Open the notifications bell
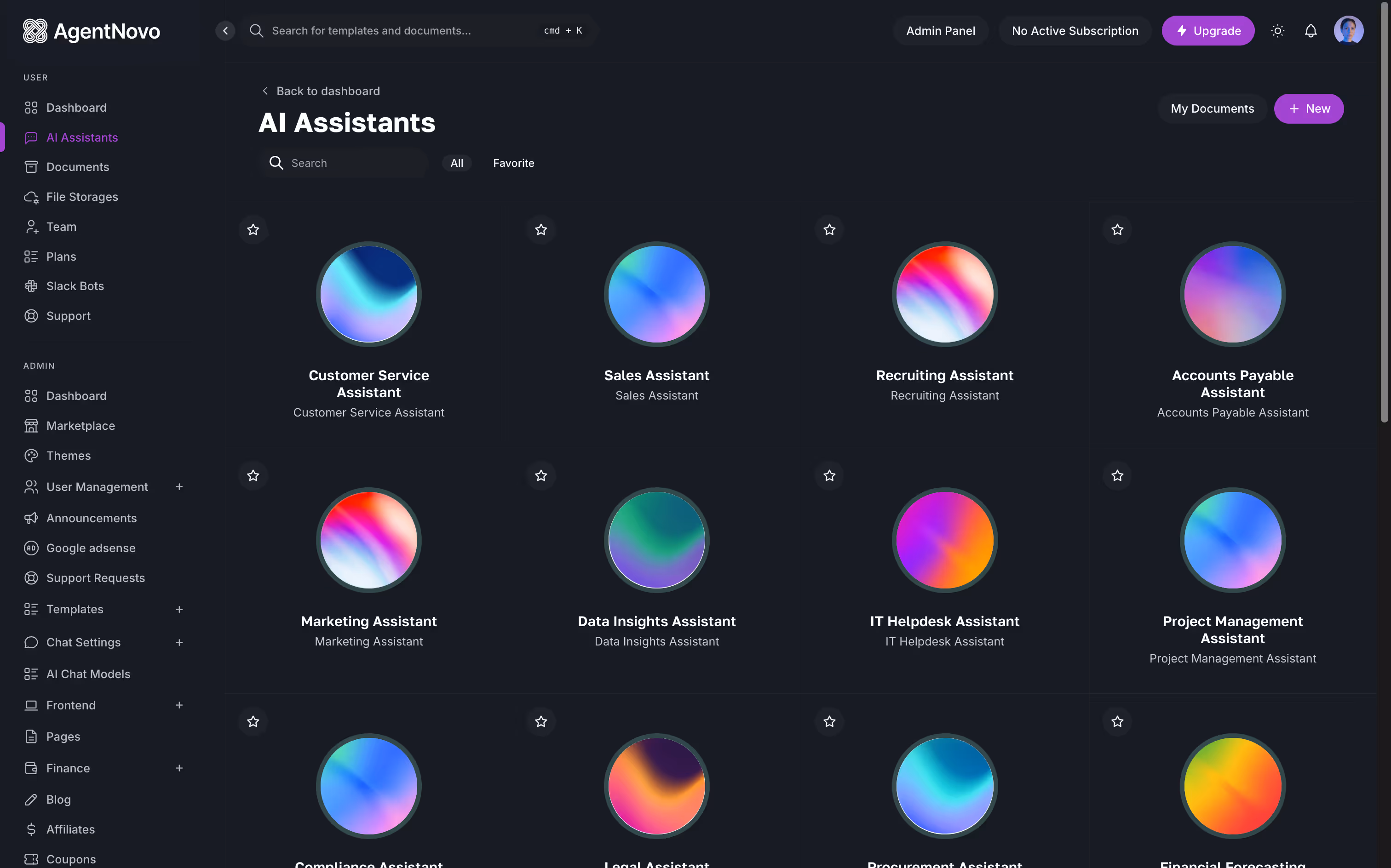Screen dimensions: 1391x868 tap(1310, 31)
